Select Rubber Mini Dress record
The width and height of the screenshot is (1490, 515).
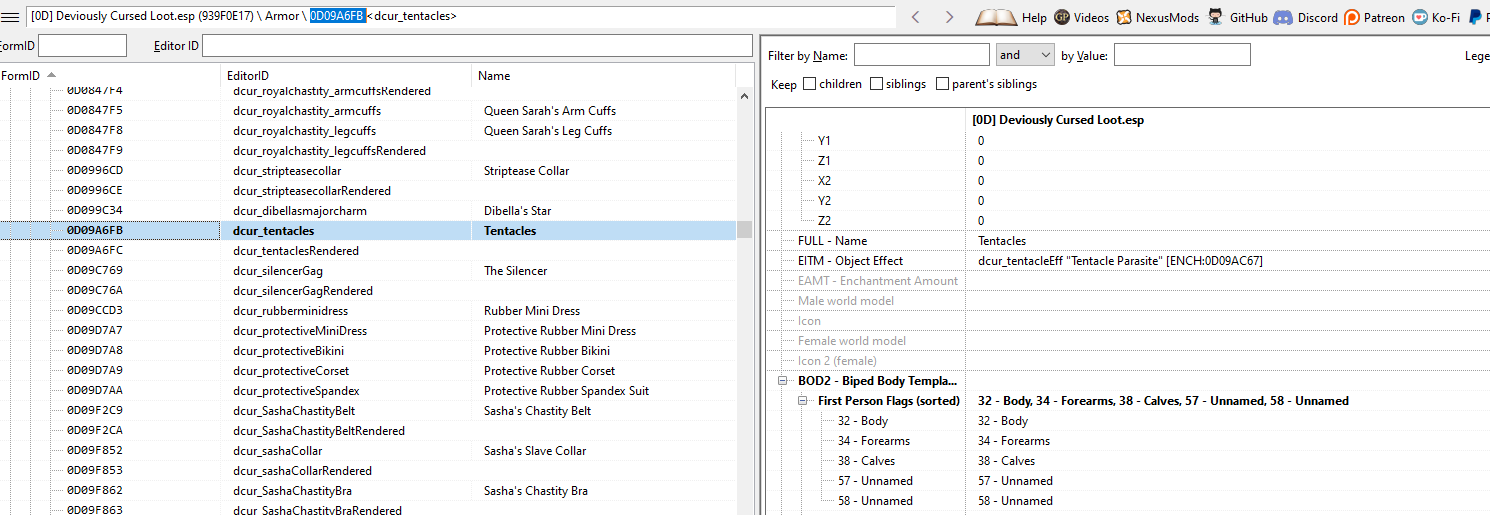368,311
